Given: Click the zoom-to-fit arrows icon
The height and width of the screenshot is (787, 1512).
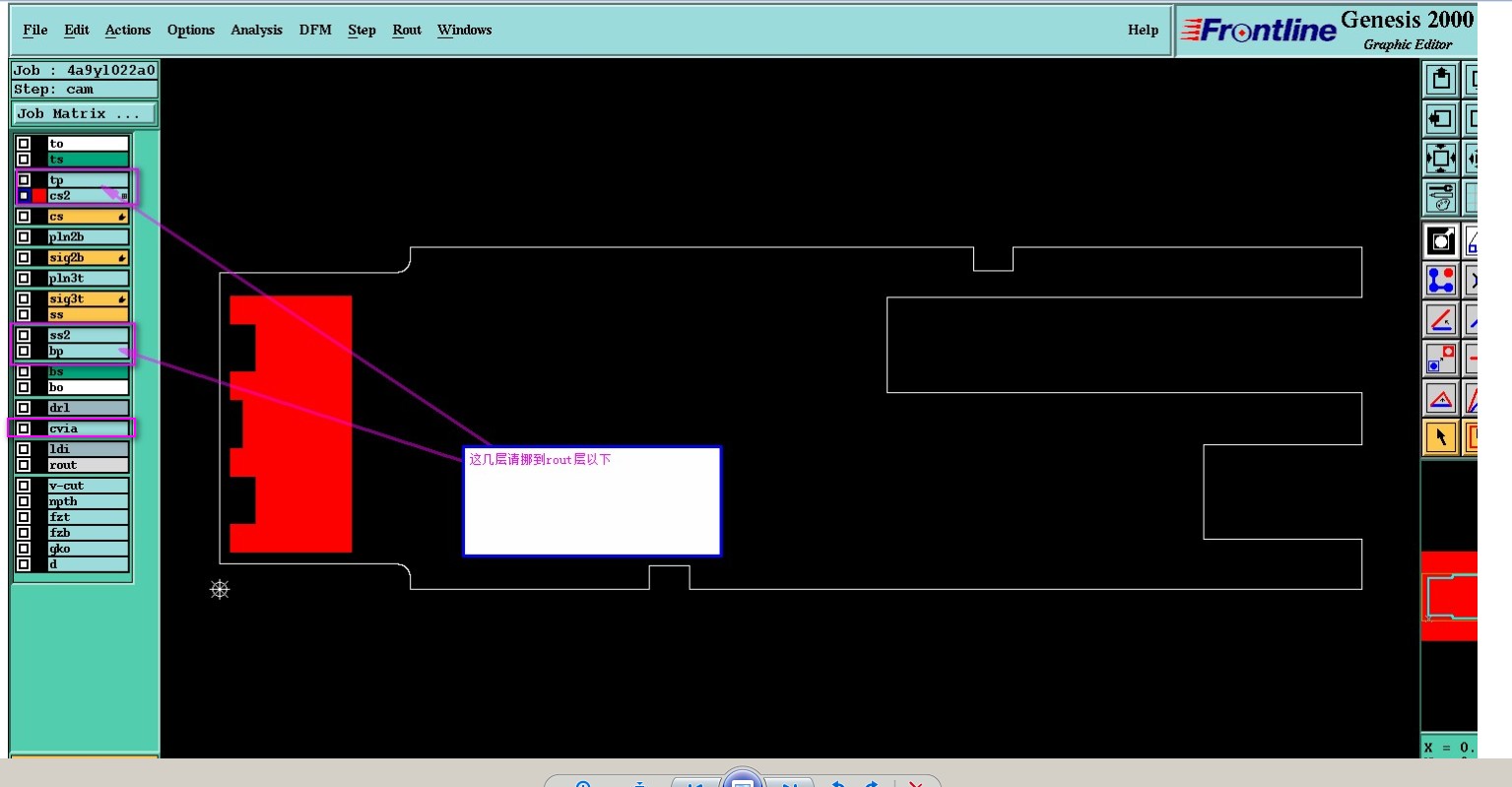Looking at the screenshot, I should (1441, 158).
